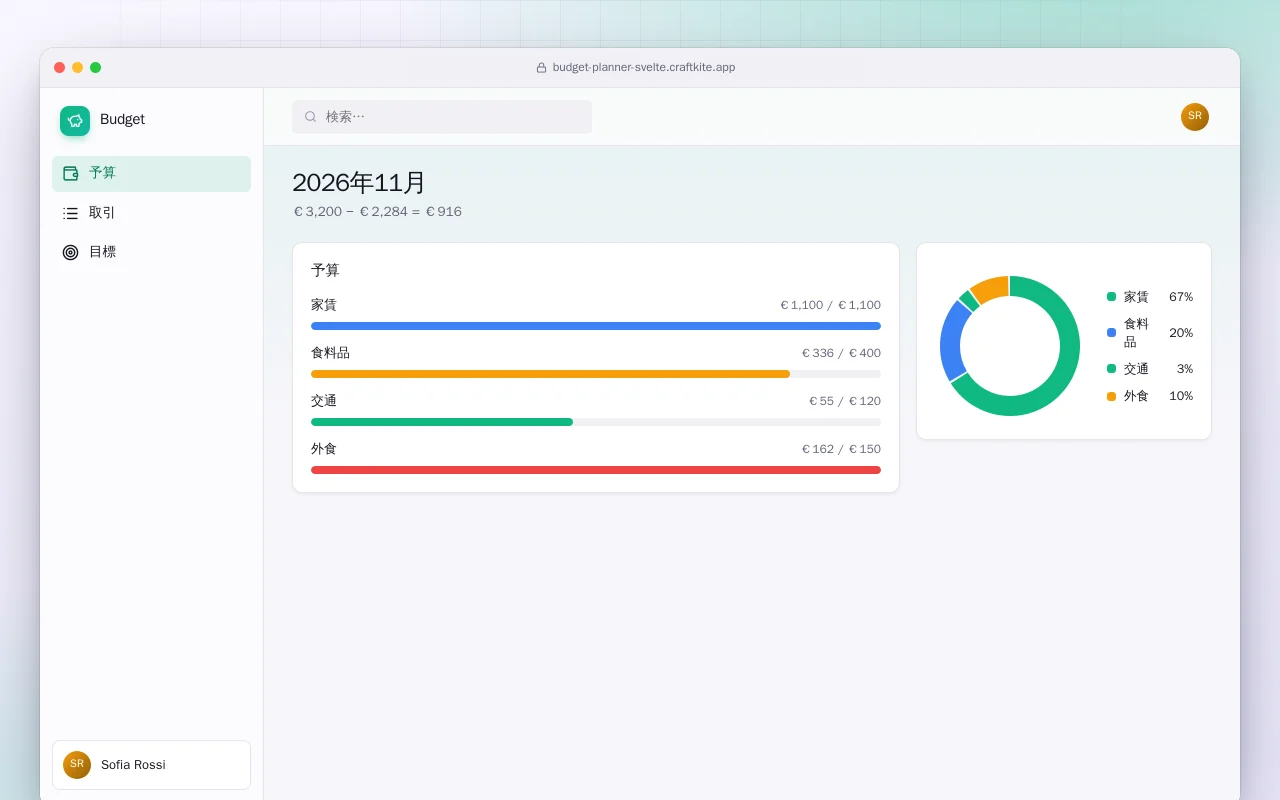1280x800 pixels.
Task: Click the 食料品 budget row label
Action: (330, 353)
